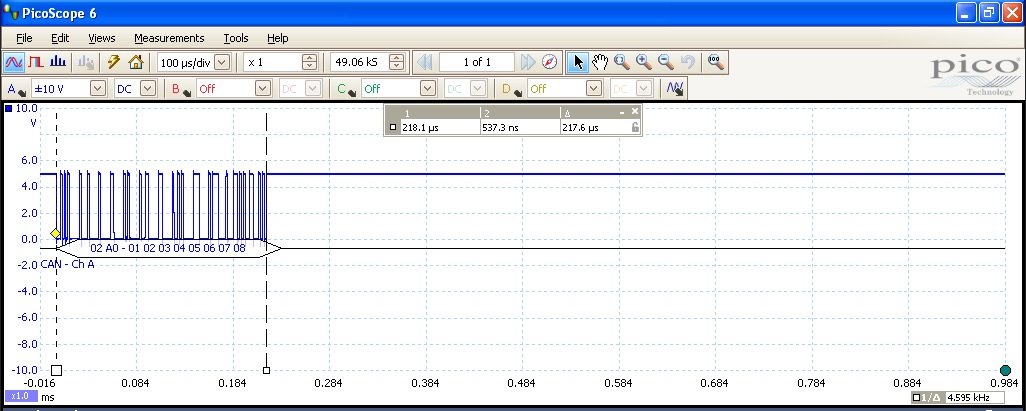
Task: Select the window zoom tool
Action: click(622, 62)
